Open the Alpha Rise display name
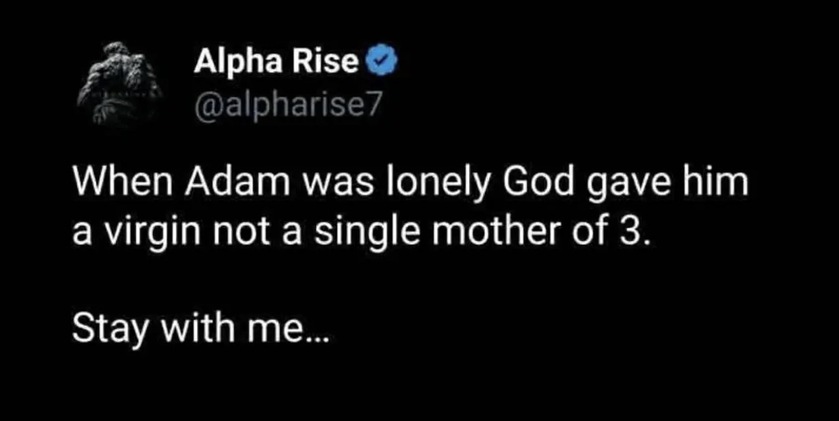 [x=278, y=64]
